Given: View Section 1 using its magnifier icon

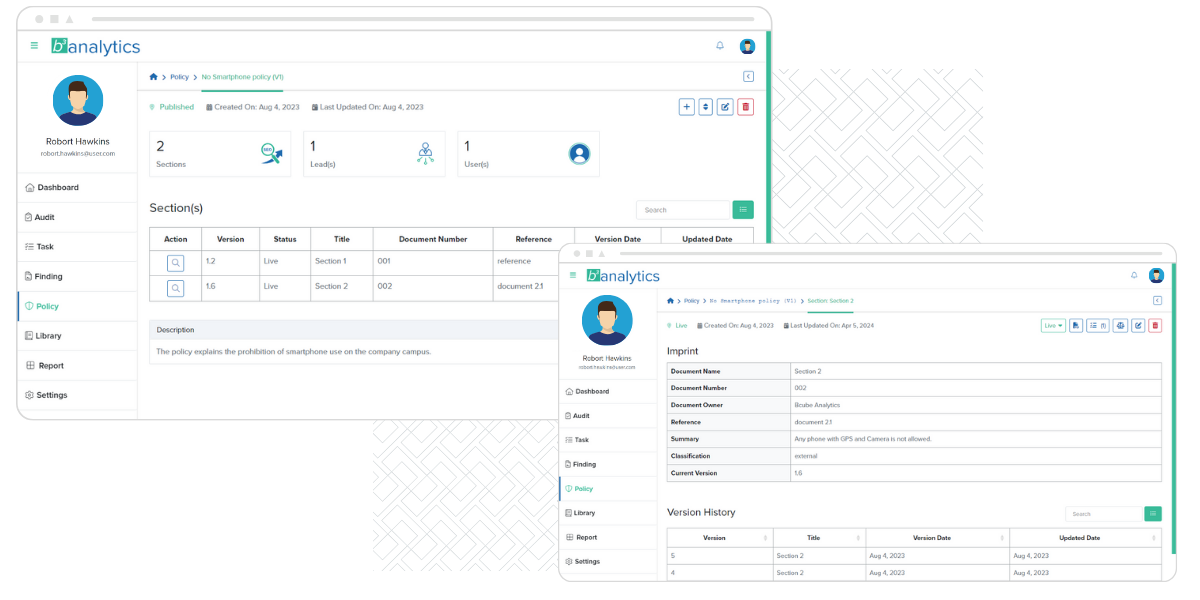Looking at the screenshot, I should [175, 262].
